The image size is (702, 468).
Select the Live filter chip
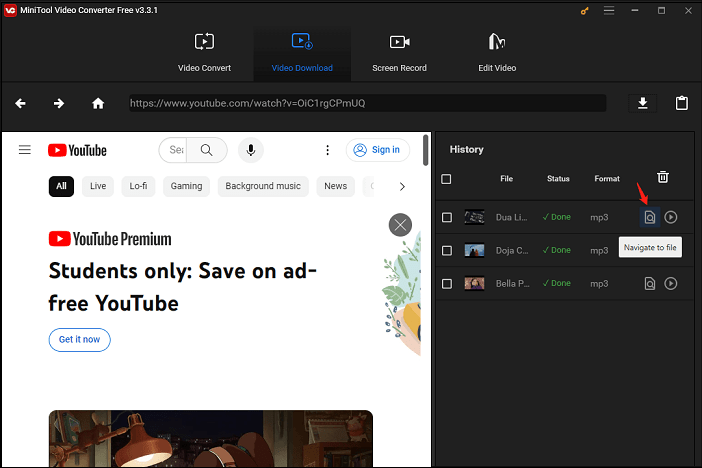coord(98,186)
